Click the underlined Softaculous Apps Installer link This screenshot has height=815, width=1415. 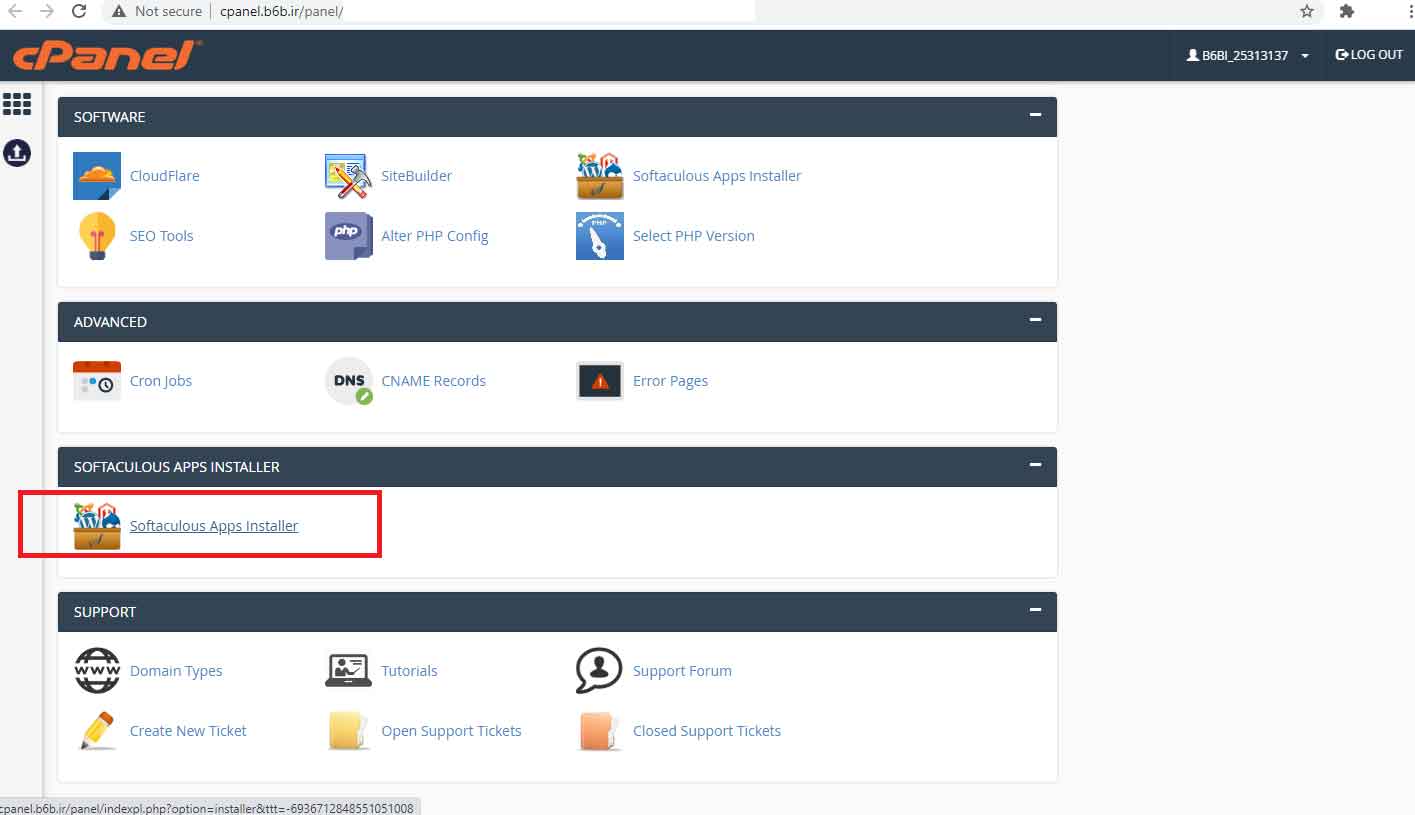(x=214, y=526)
